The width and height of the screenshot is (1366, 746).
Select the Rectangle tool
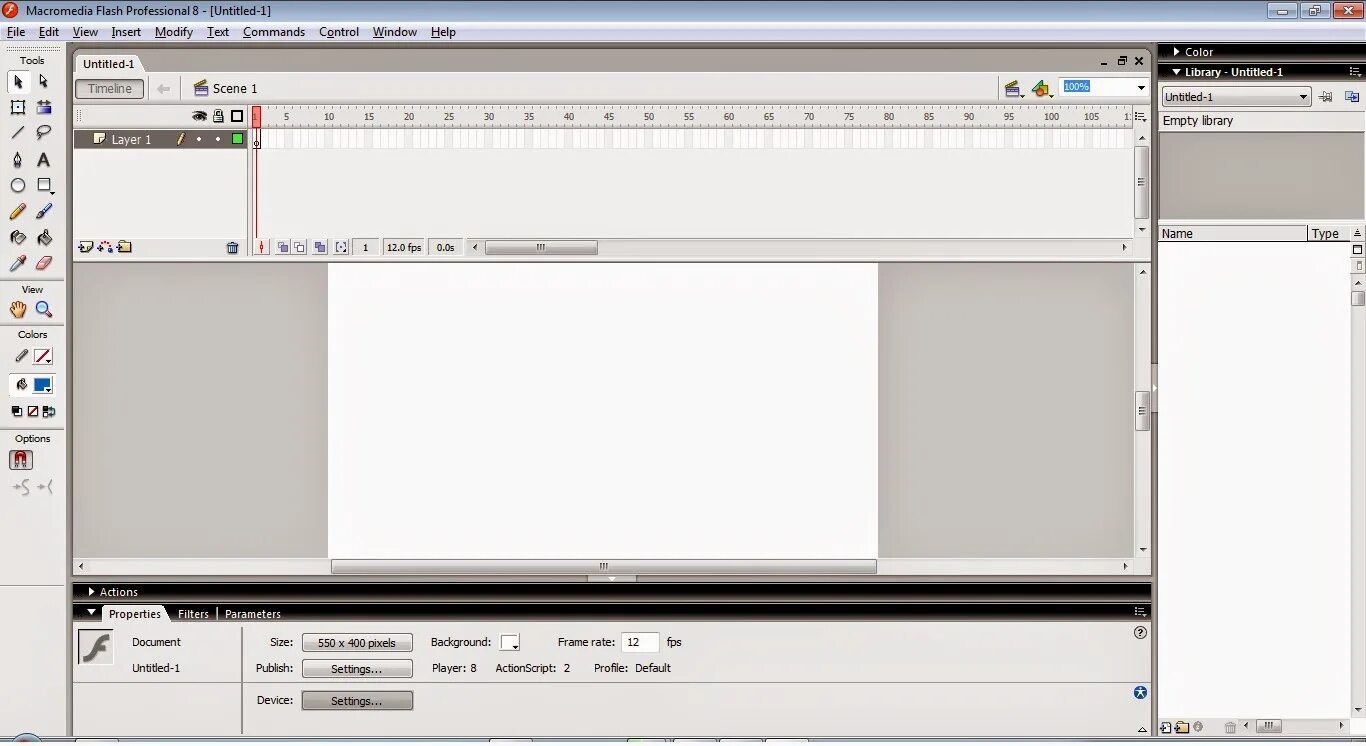(44, 186)
